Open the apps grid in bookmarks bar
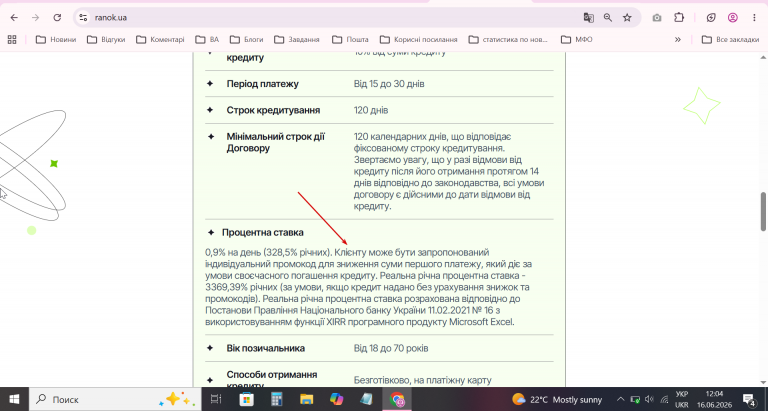The image size is (768, 411). [12, 39]
